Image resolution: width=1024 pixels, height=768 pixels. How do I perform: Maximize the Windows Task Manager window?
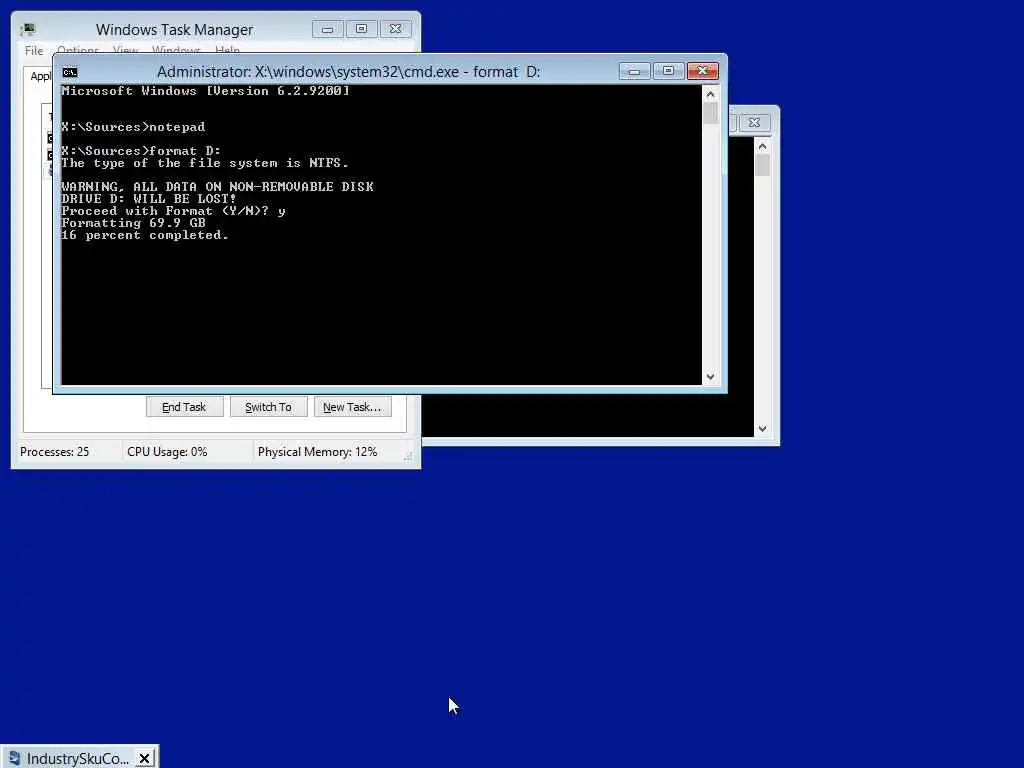click(361, 29)
